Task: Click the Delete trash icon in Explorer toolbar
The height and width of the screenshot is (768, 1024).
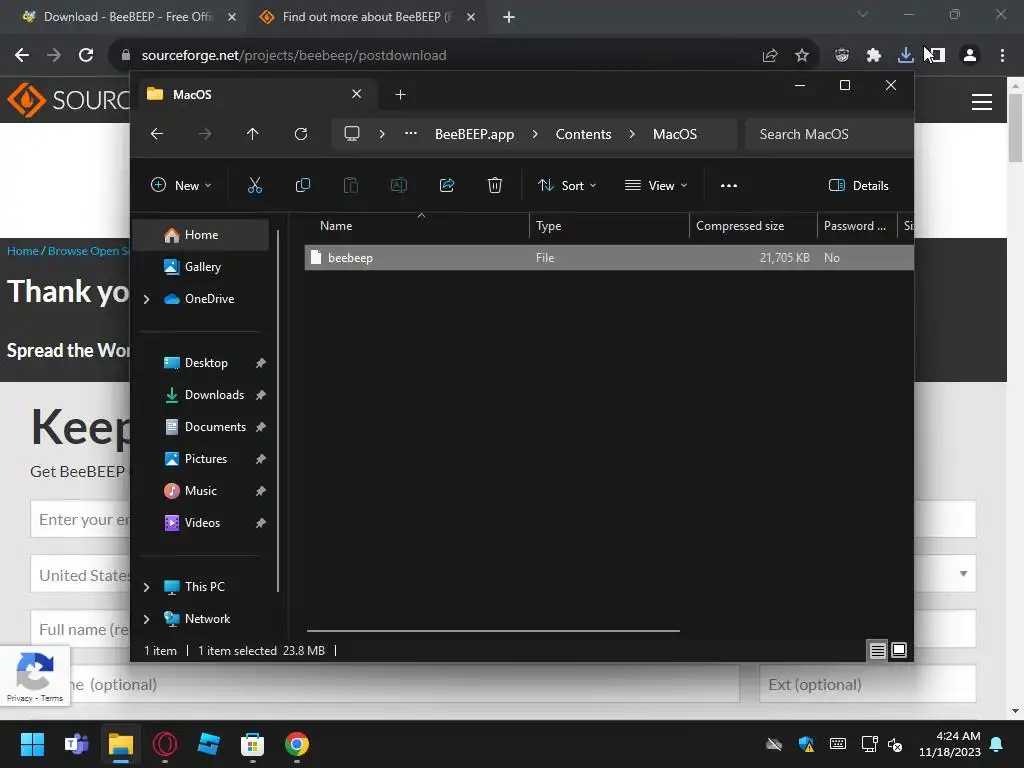Action: [x=495, y=185]
